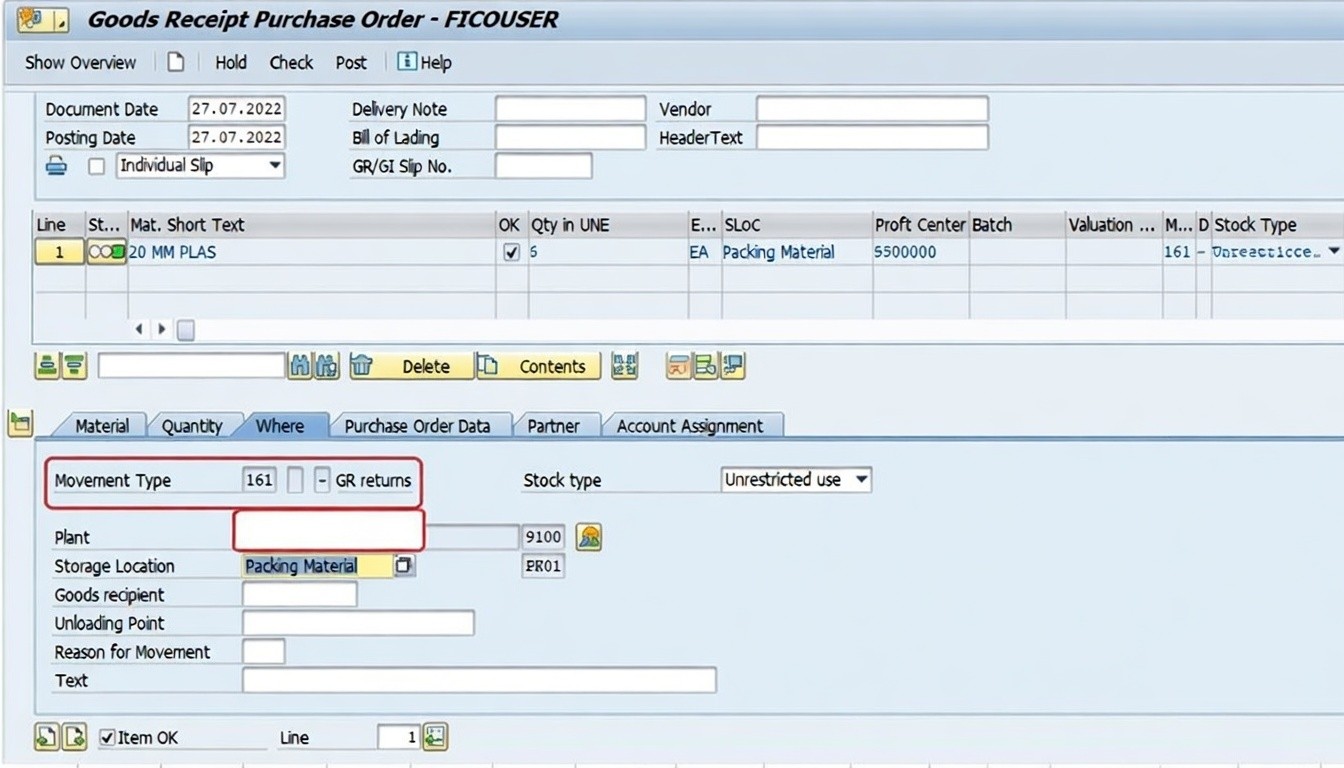Enable the print slip checkbox
Screen dimensions: 1344x768
(97, 166)
